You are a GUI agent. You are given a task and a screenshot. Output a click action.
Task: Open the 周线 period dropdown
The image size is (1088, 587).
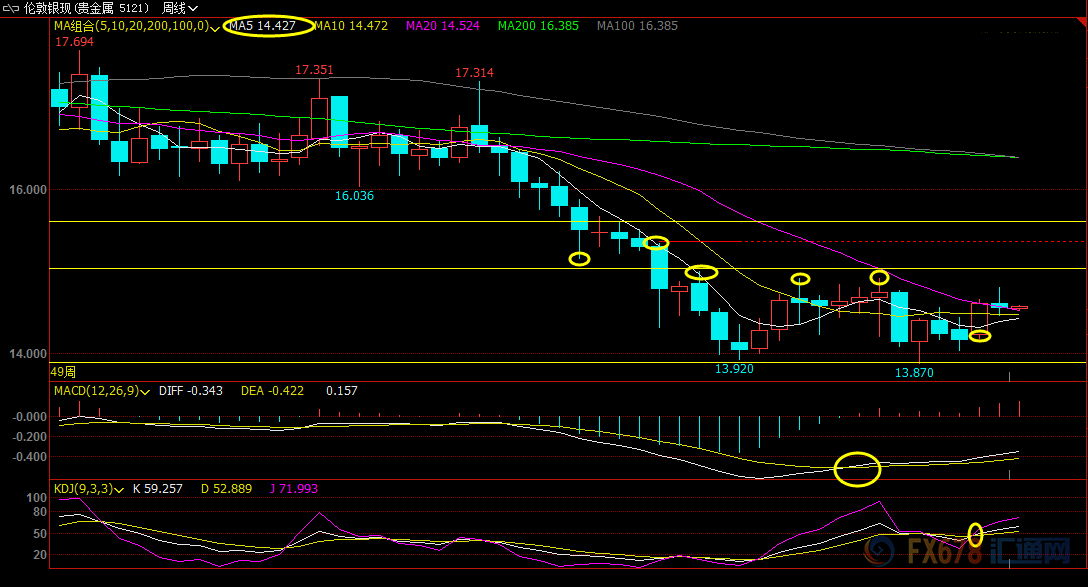click(180, 8)
